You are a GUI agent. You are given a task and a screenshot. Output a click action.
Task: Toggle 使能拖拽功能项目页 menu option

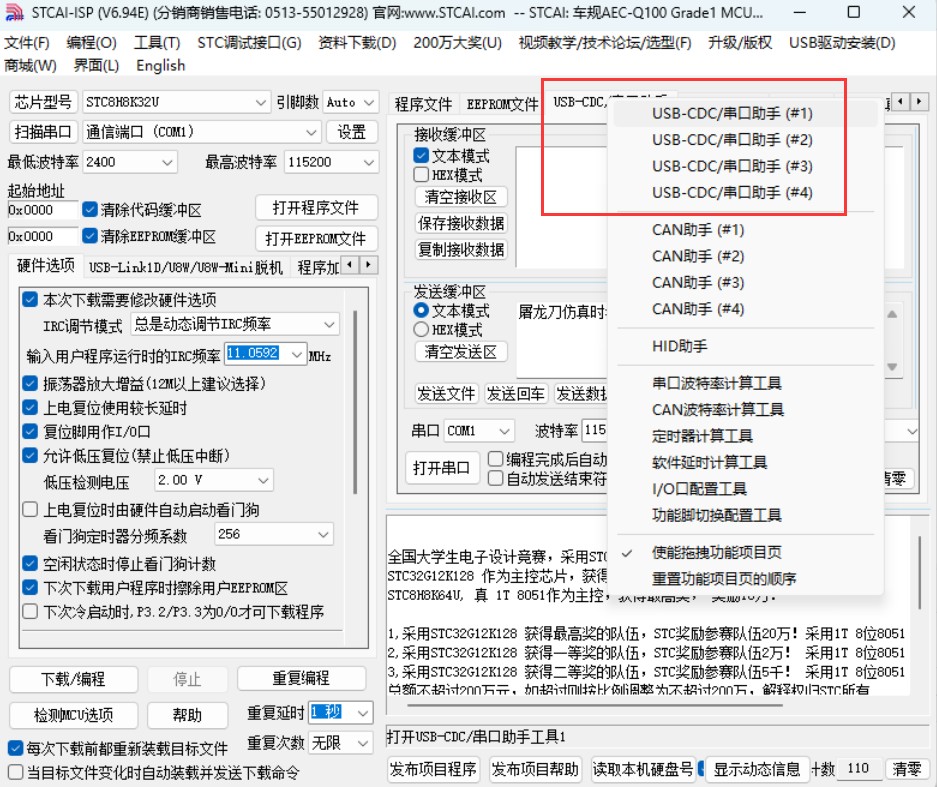point(745,552)
